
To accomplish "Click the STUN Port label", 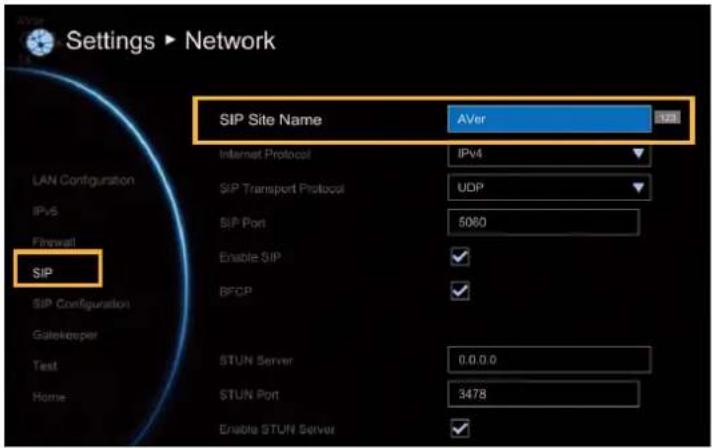I will click(x=249, y=395).
